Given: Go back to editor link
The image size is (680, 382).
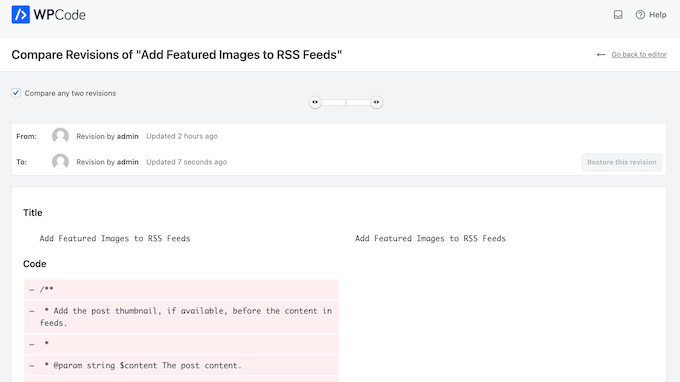Looking at the screenshot, I should [639, 55].
